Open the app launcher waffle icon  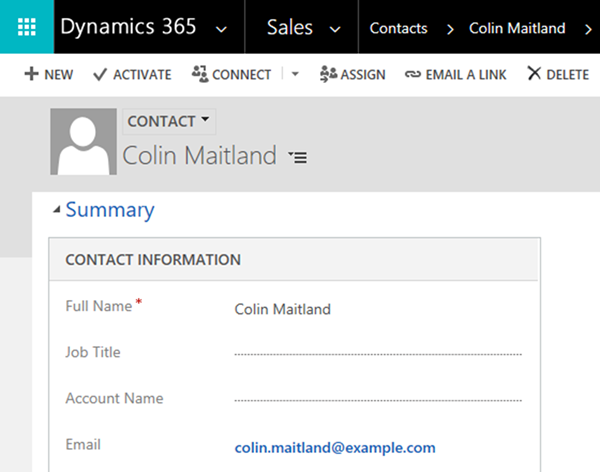pos(27,27)
